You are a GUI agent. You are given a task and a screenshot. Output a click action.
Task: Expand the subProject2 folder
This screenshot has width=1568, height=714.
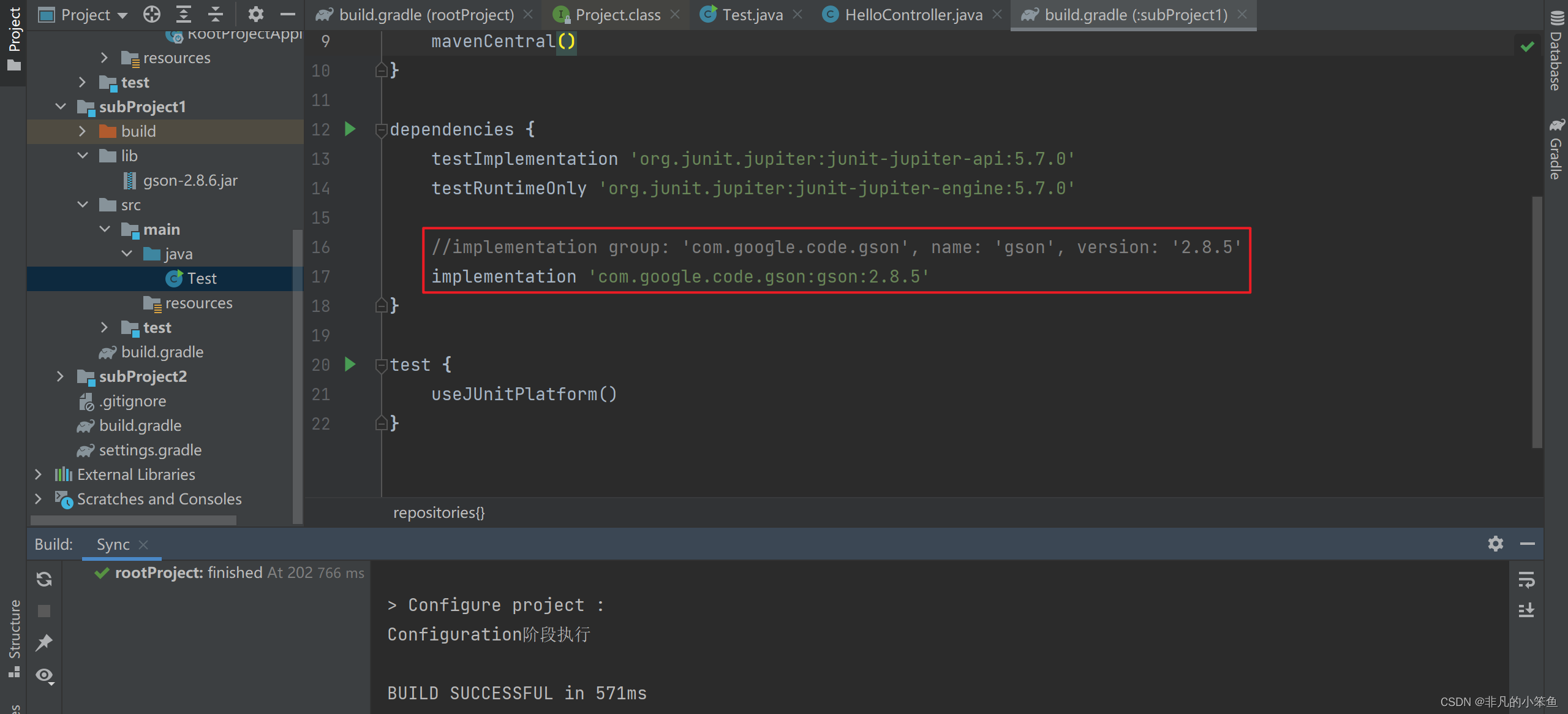click(60, 376)
